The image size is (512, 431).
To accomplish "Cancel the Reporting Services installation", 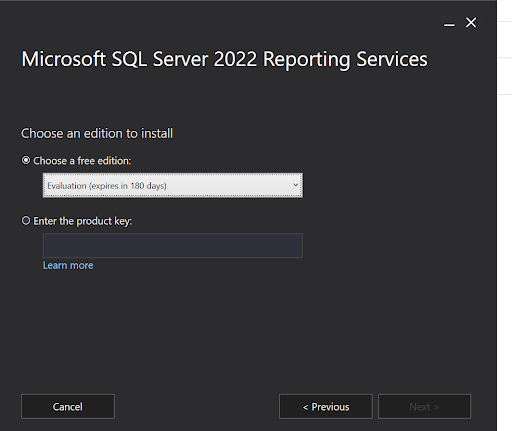I will [x=68, y=406].
